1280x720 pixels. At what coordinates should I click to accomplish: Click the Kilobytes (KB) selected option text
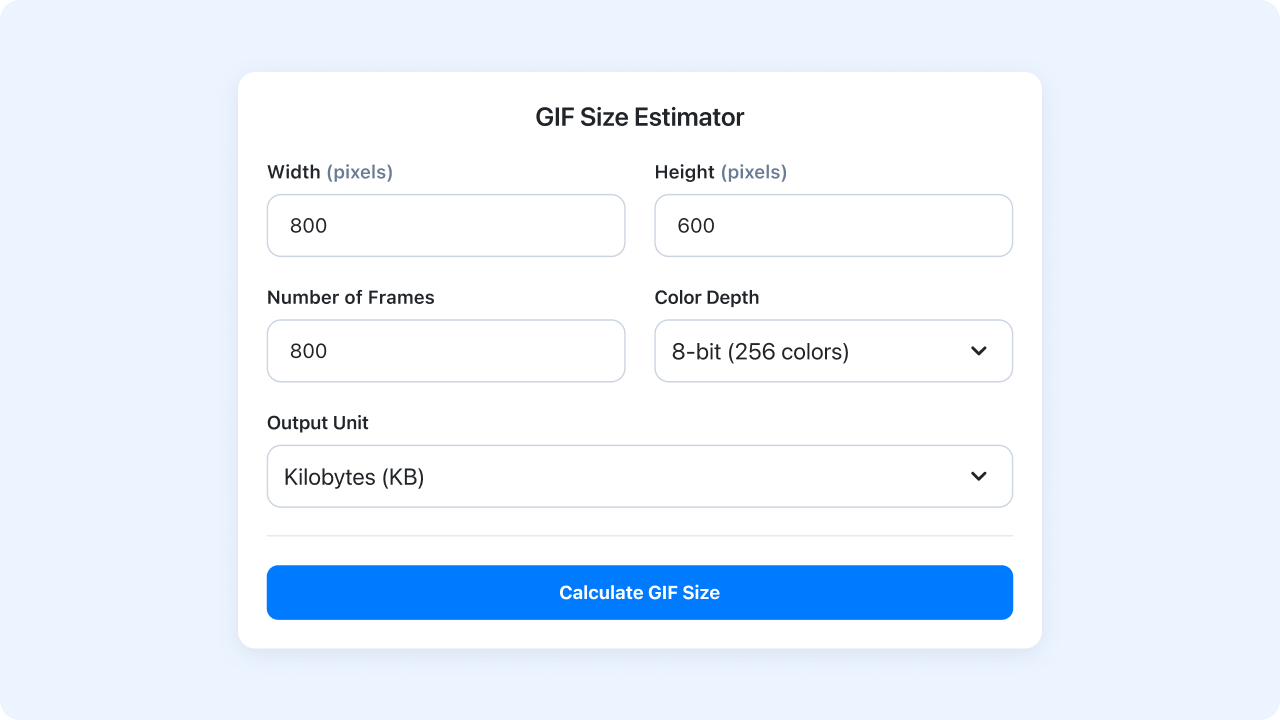click(354, 478)
